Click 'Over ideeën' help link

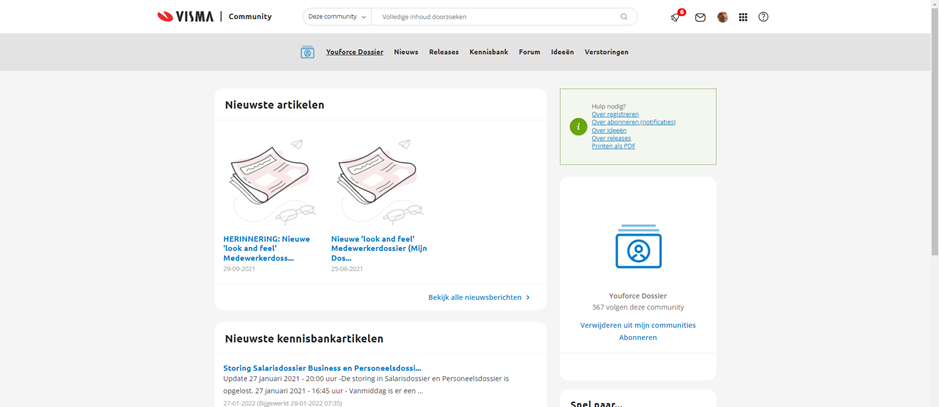click(609, 130)
